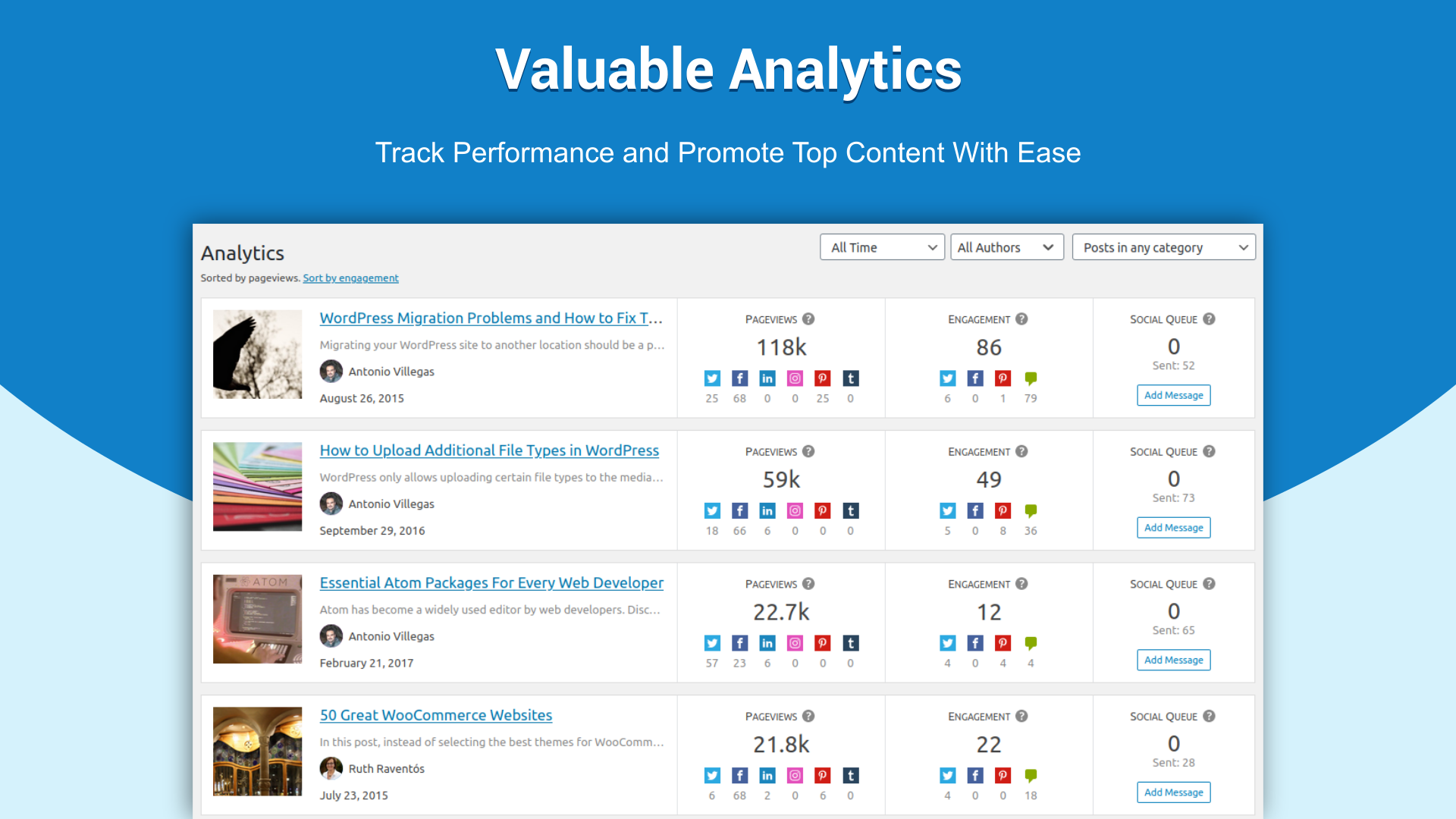Click Twitter pageviews icon for WordPress Migration post
Viewport: 1456px width, 819px height.
point(712,378)
